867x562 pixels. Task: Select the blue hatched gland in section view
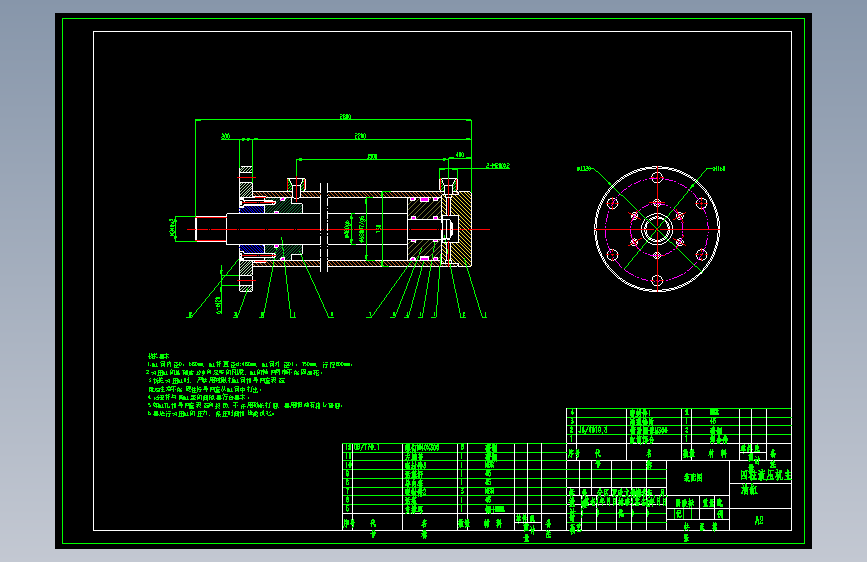(x=252, y=210)
